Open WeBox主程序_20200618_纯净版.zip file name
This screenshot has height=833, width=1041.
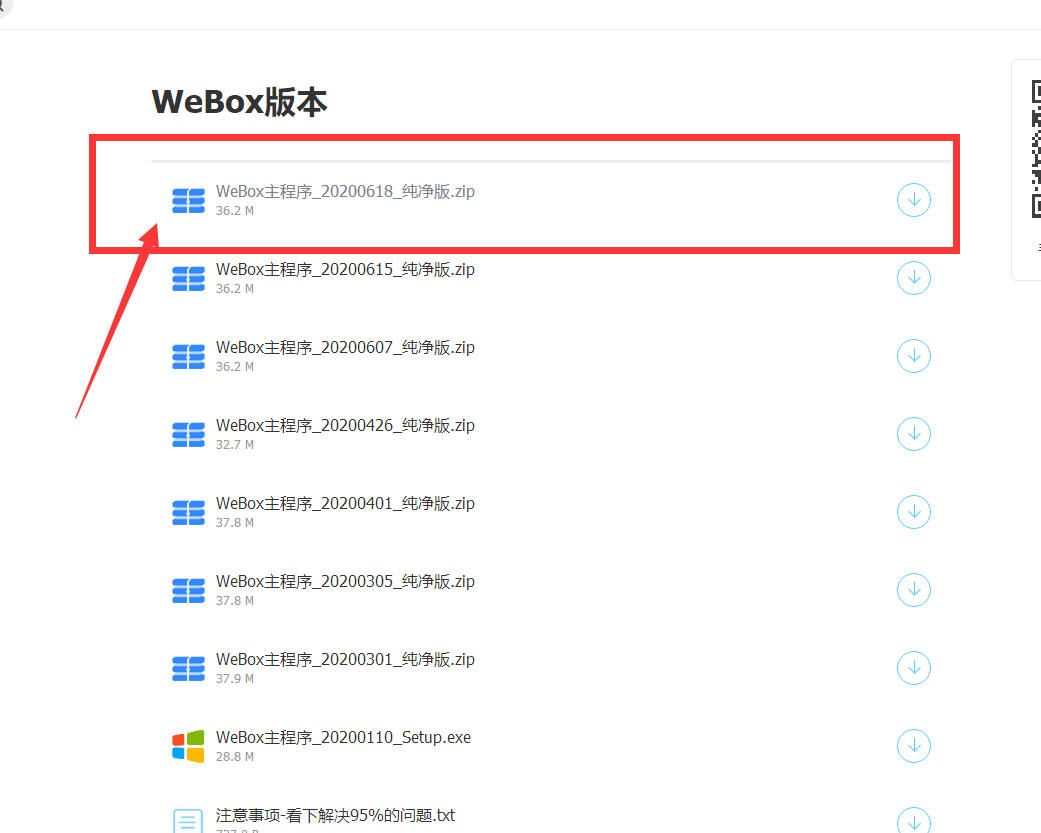345,192
